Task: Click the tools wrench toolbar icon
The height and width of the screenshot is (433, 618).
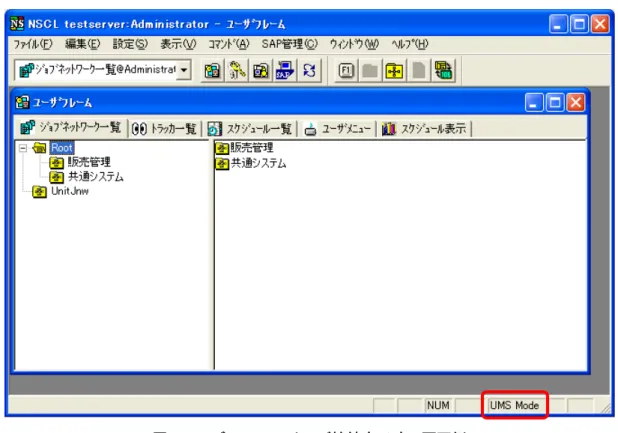Action: 236,71
